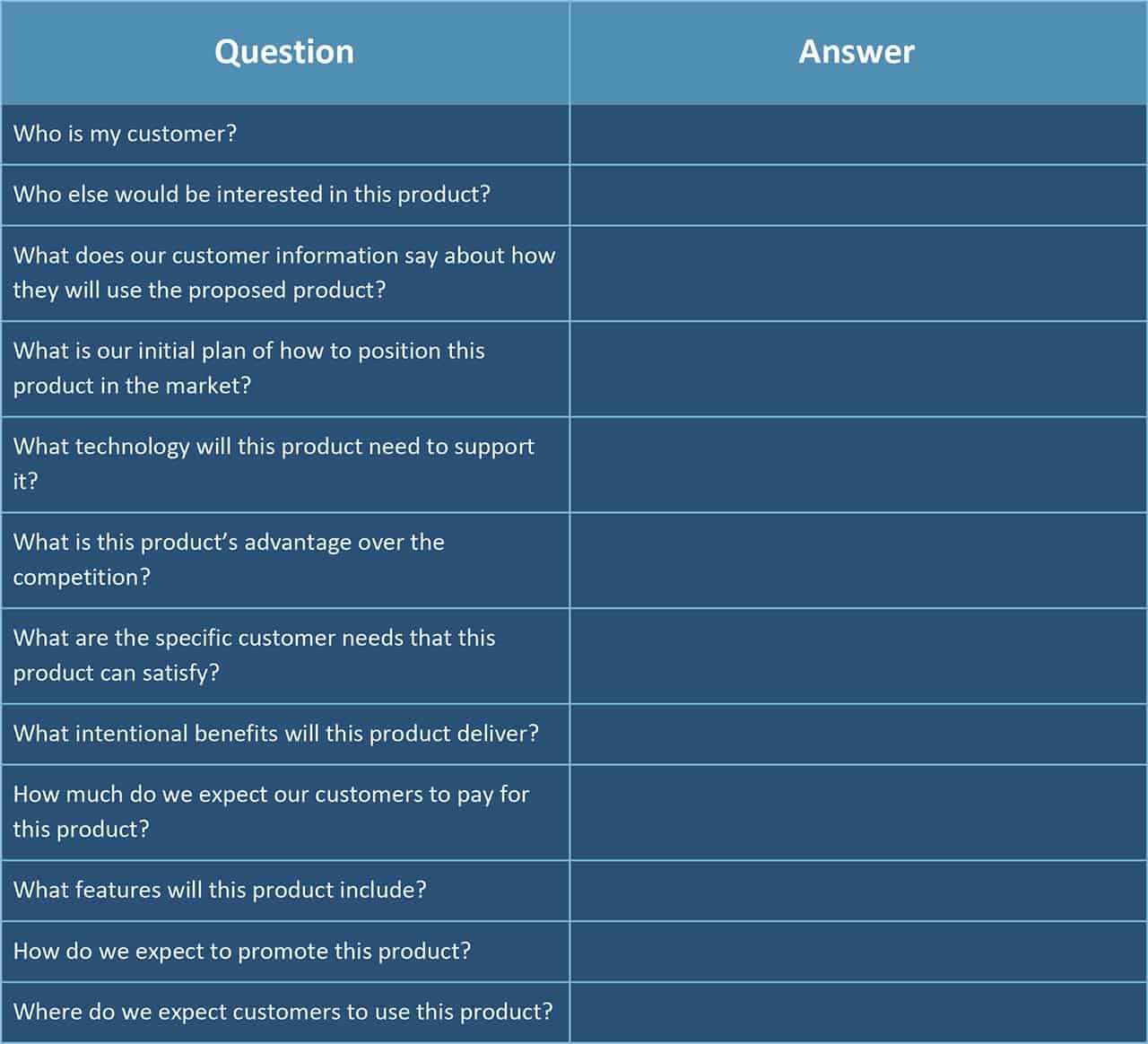Select the customer information question cell
The image size is (1148, 1044).
[284, 273]
